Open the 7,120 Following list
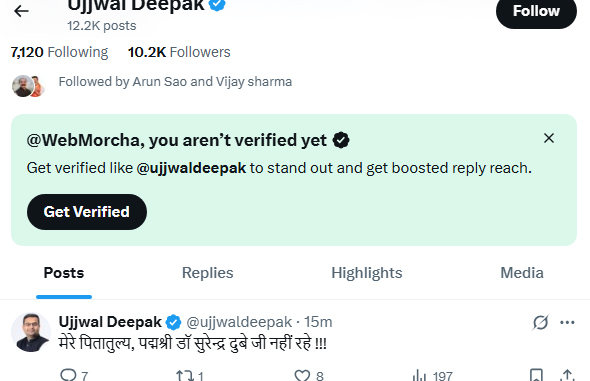Viewport: 590px width, 381px height. click(x=59, y=52)
